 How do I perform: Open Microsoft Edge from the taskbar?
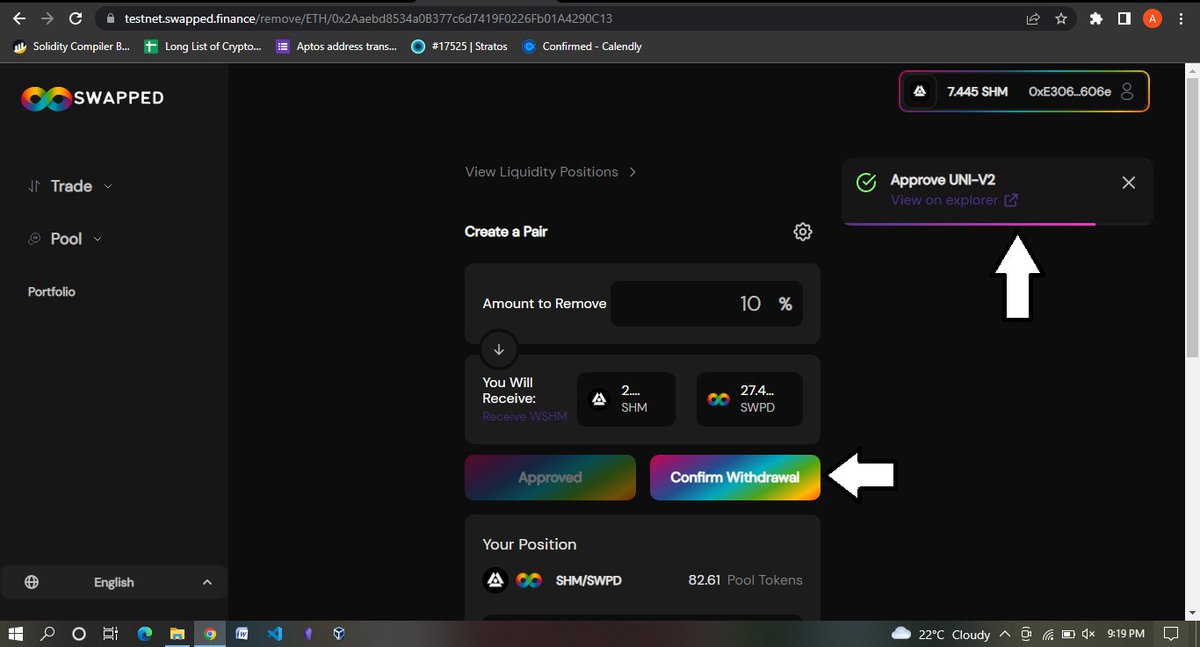tap(144, 634)
